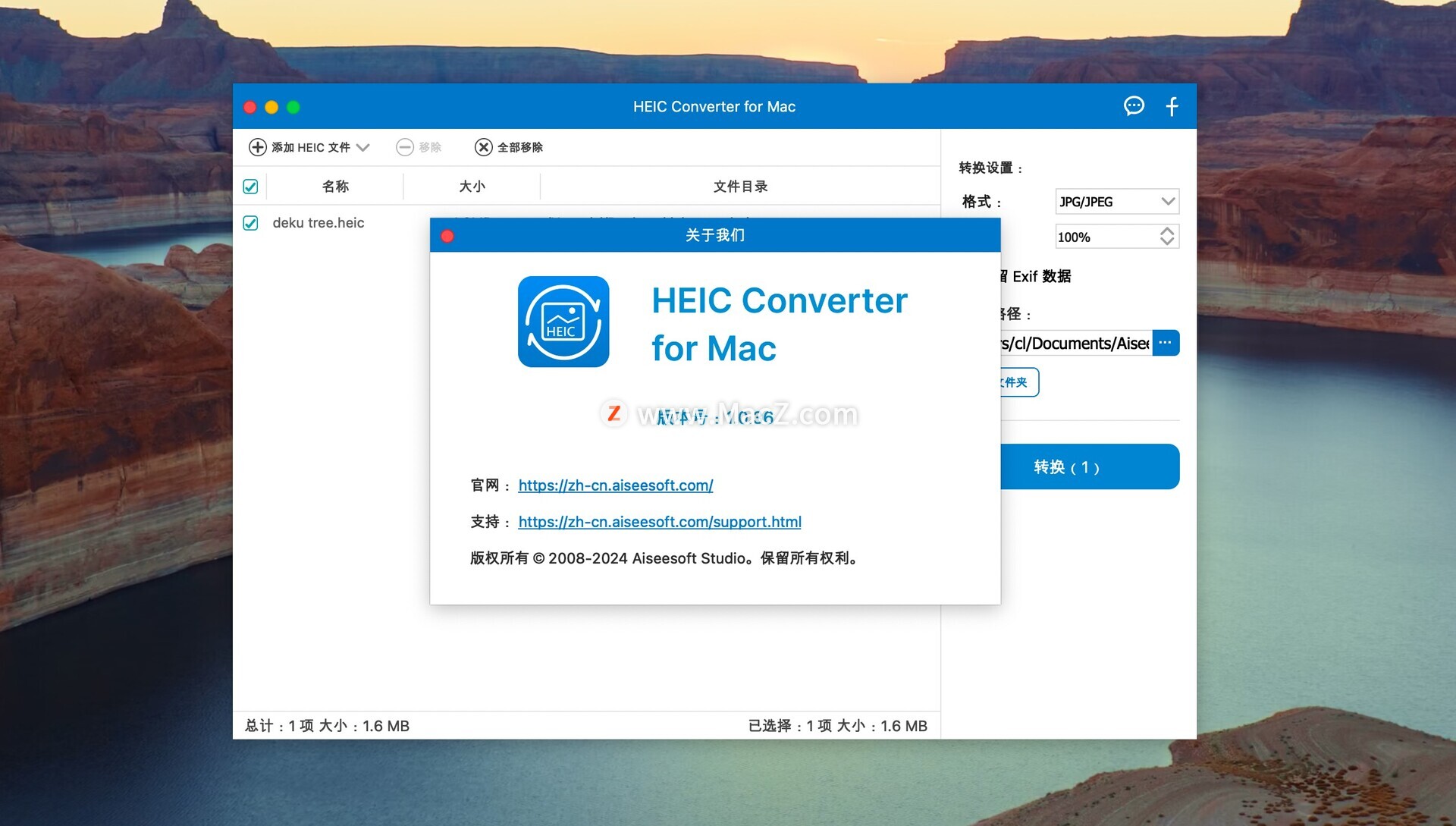The image size is (1456, 826).
Task: Expand the add HEIC file dropdown arrow
Action: [x=362, y=147]
